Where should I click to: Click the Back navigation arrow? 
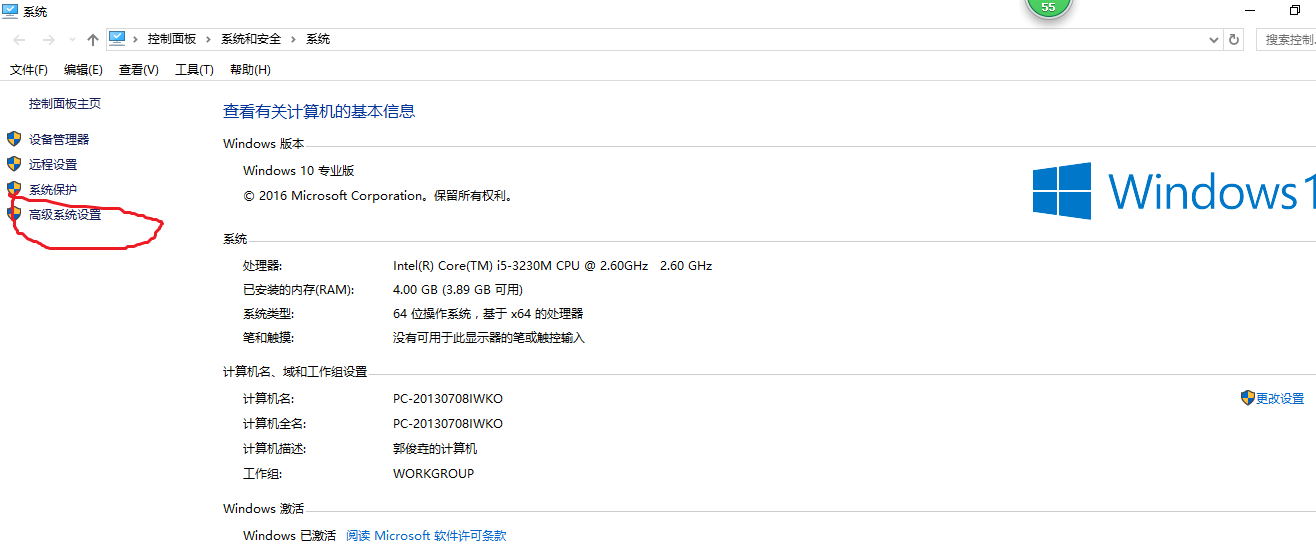coord(19,39)
